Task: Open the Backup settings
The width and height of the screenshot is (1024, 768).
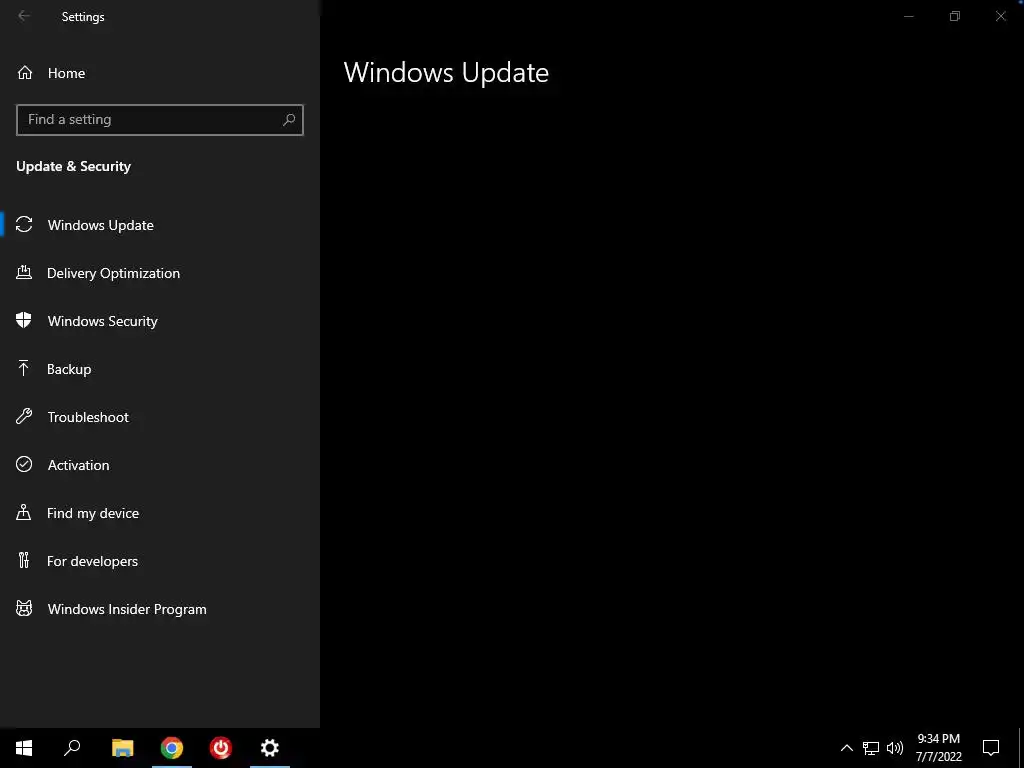Action: pyautogui.click(x=160, y=369)
